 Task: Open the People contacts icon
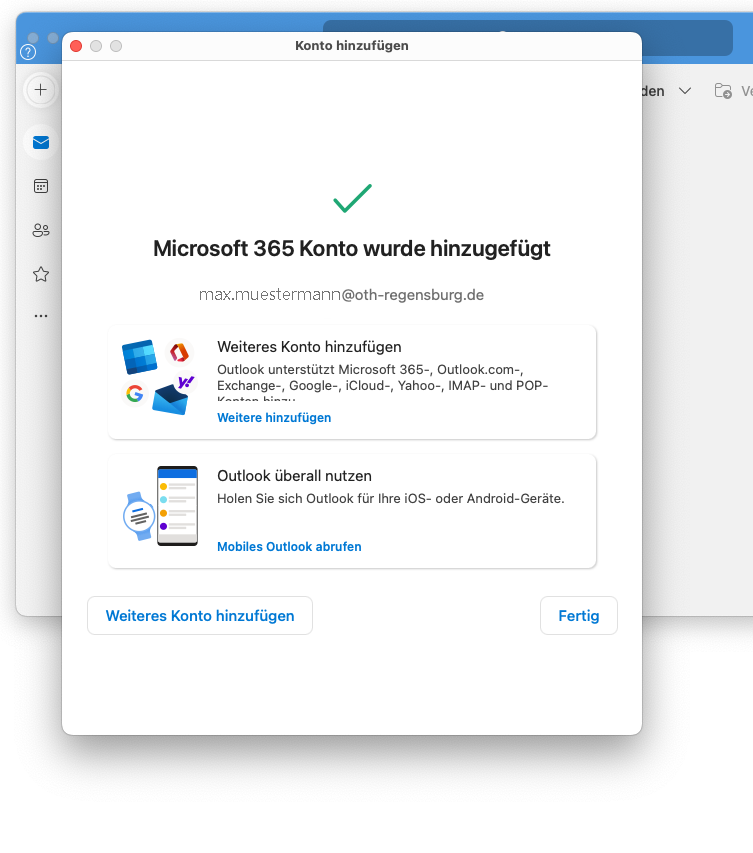tap(41, 230)
